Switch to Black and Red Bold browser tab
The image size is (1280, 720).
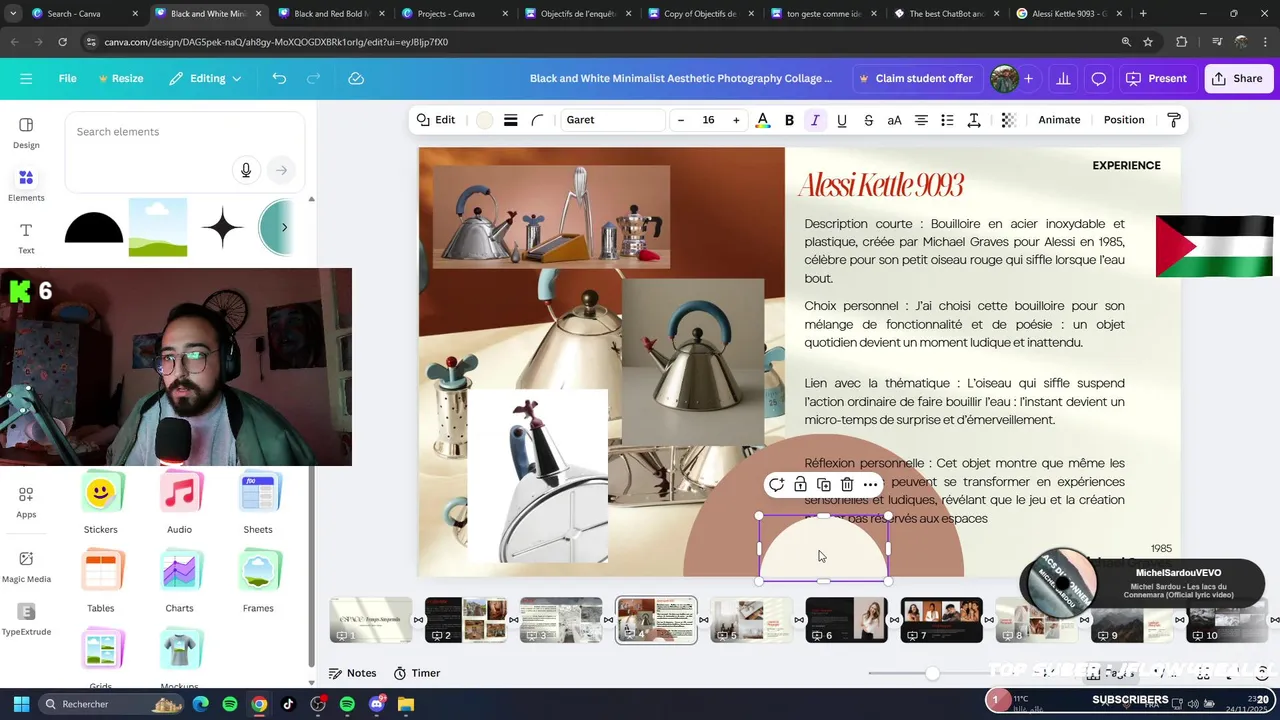click(x=330, y=14)
